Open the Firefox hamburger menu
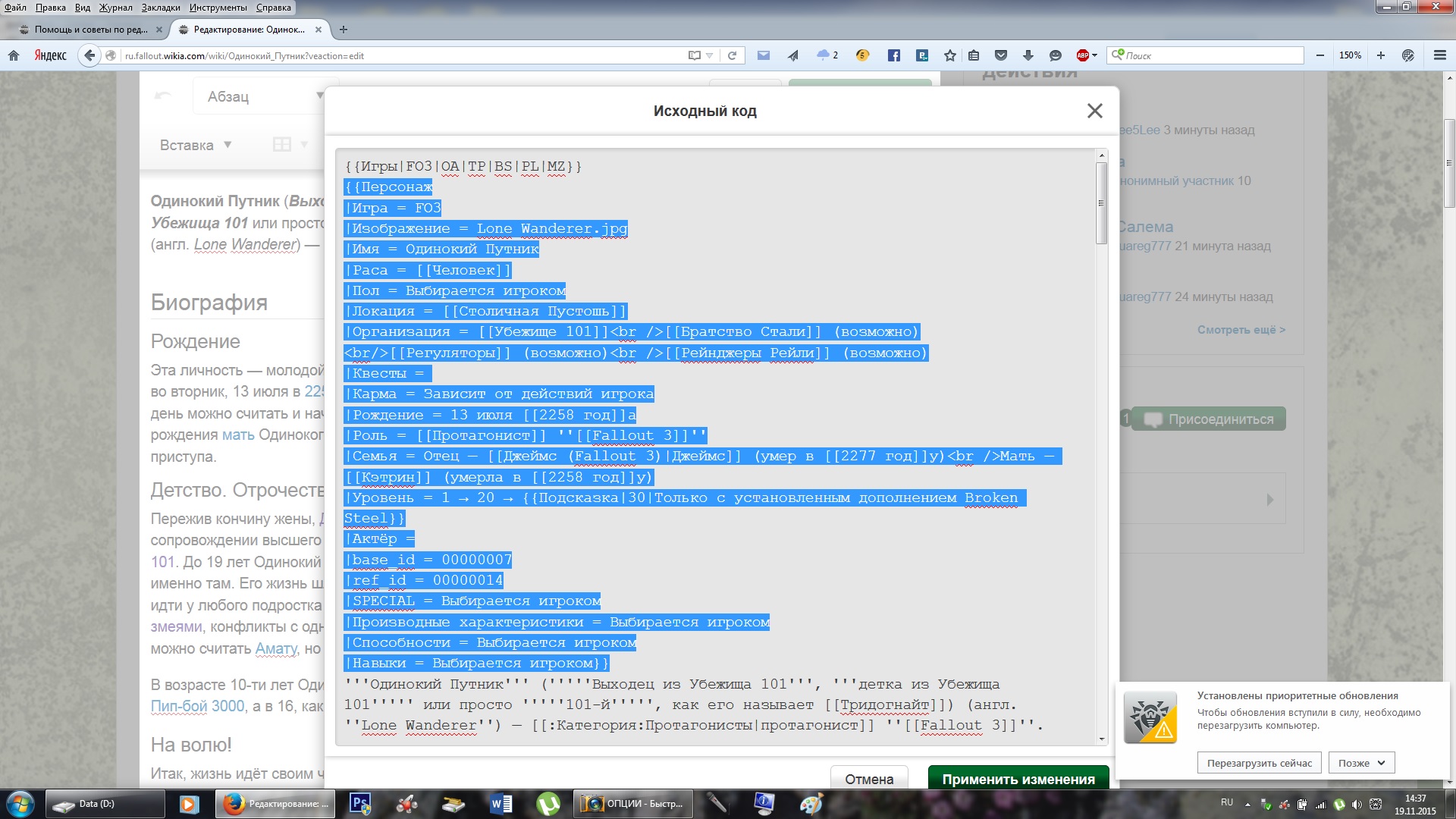Screen dimensions: 1456x819 [1439, 55]
